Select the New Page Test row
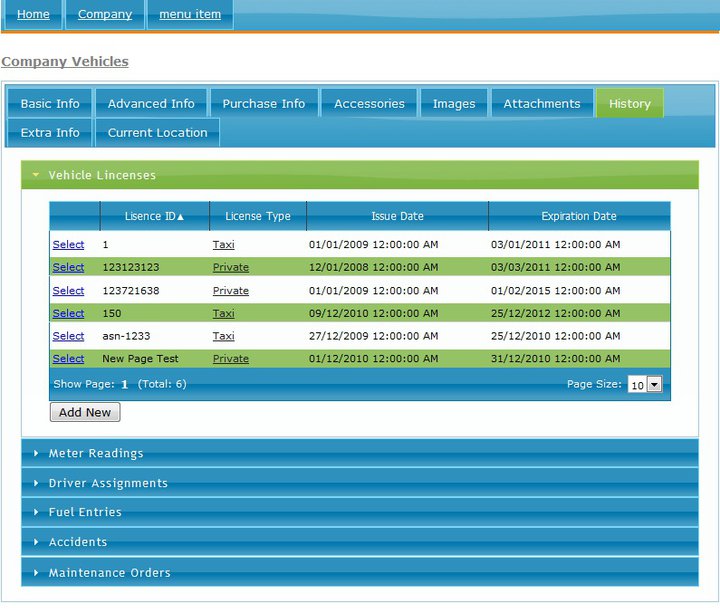The image size is (720, 613). coord(68,358)
